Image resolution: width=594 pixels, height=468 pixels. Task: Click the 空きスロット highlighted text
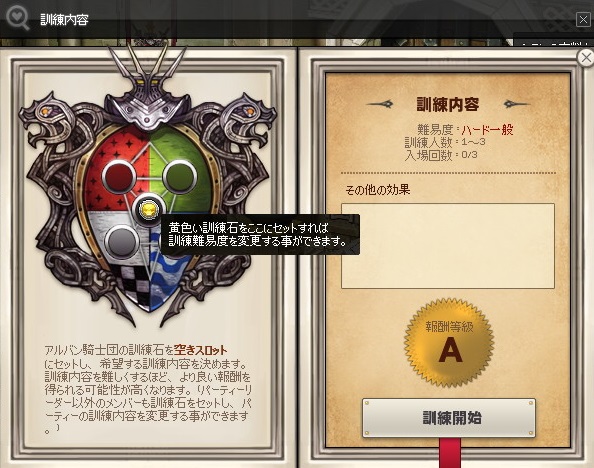(x=200, y=350)
